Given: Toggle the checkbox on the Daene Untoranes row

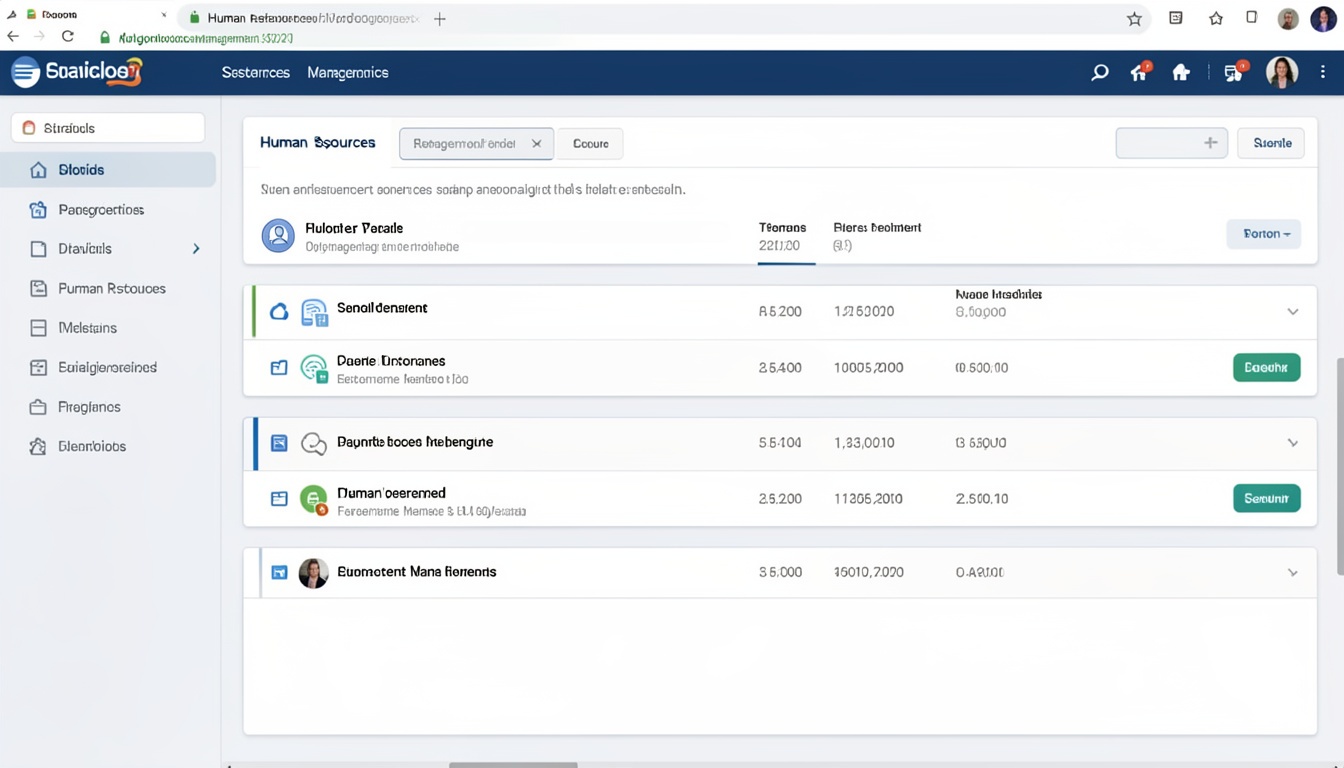Looking at the screenshot, I should pos(278,367).
